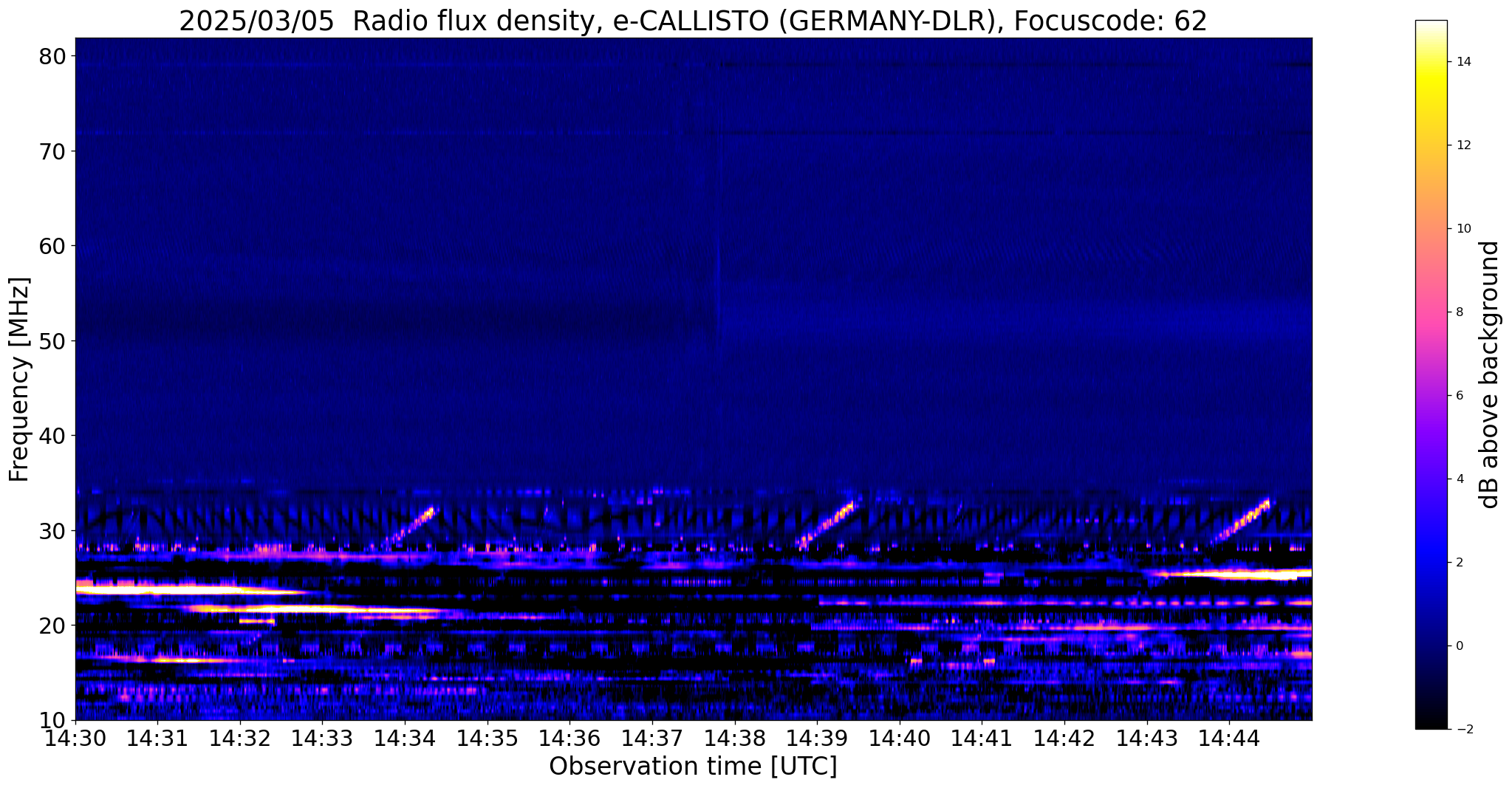Click the 50 MHz frequency tick label

coord(53,341)
